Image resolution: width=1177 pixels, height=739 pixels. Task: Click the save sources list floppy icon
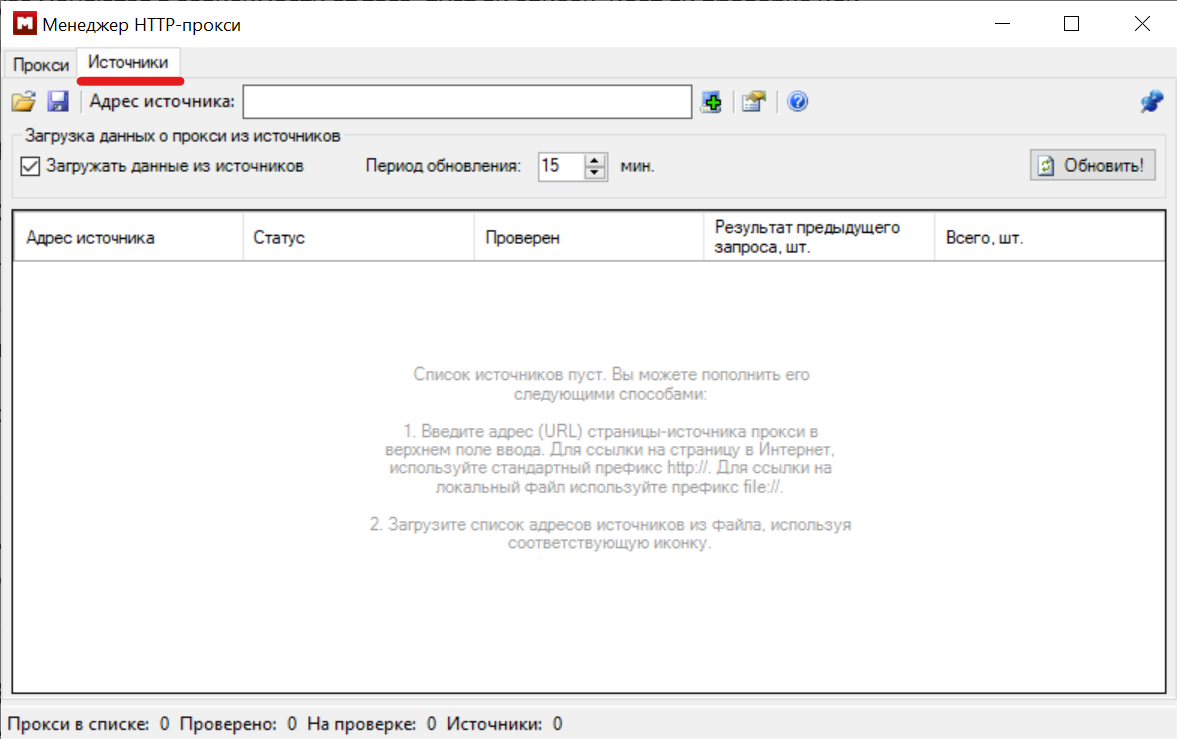pyautogui.click(x=57, y=101)
